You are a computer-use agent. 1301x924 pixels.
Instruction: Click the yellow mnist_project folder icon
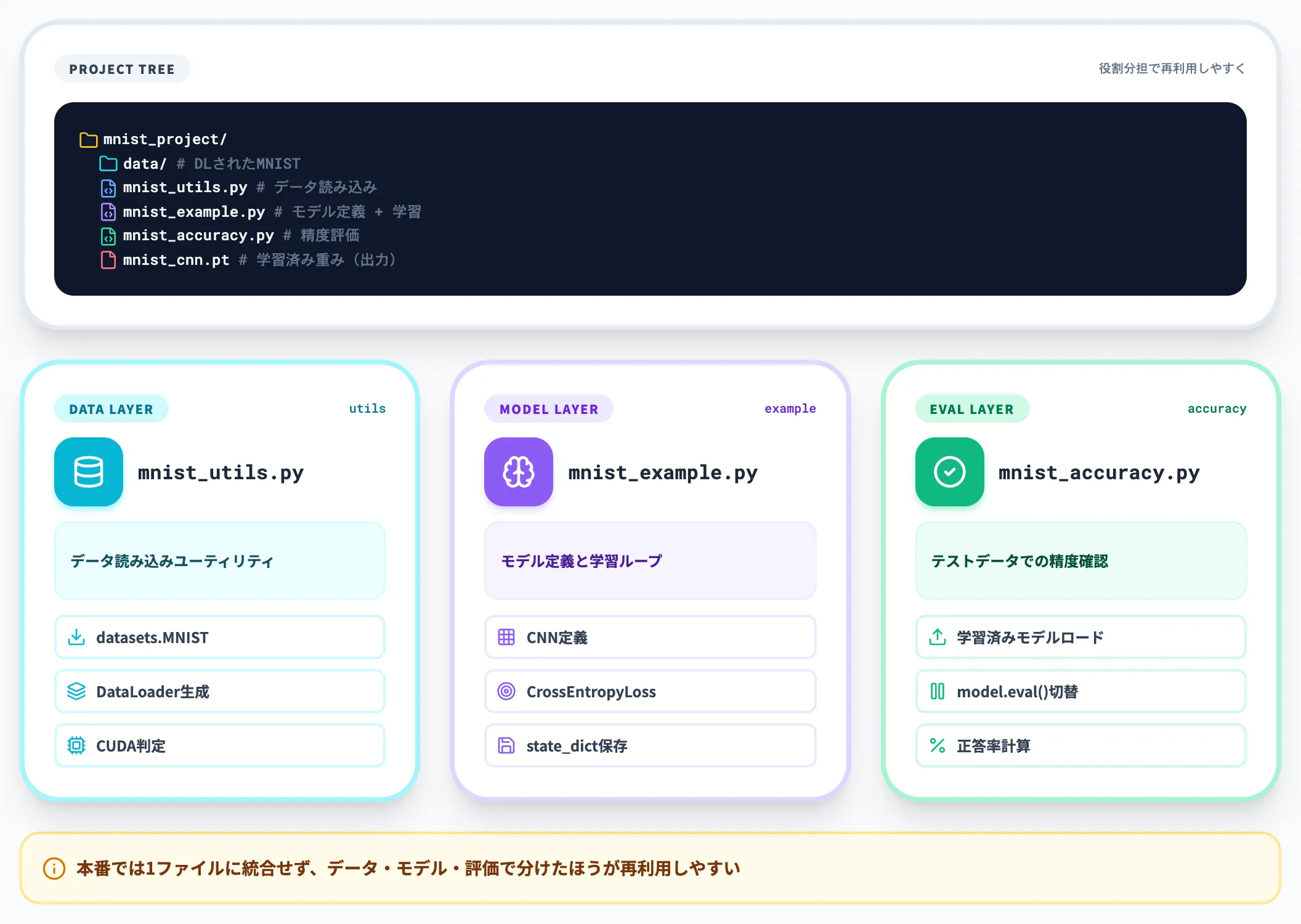pos(89,140)
